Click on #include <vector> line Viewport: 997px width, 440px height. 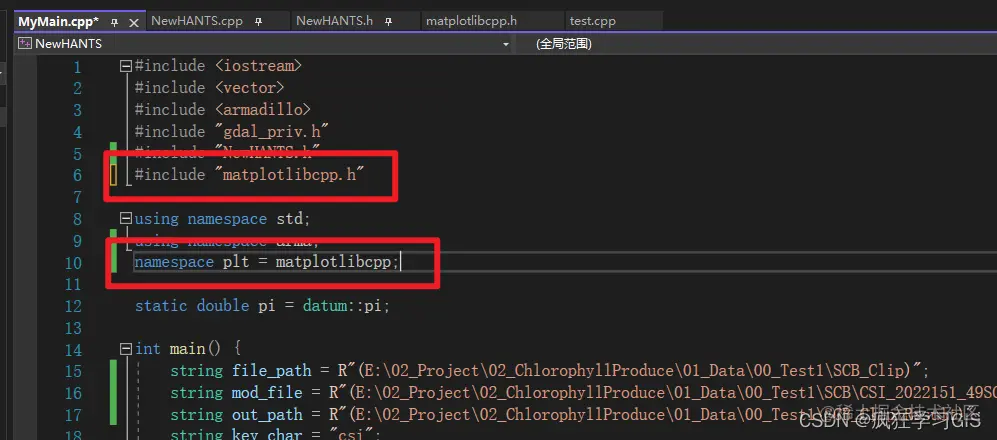[x=209, y=87]
